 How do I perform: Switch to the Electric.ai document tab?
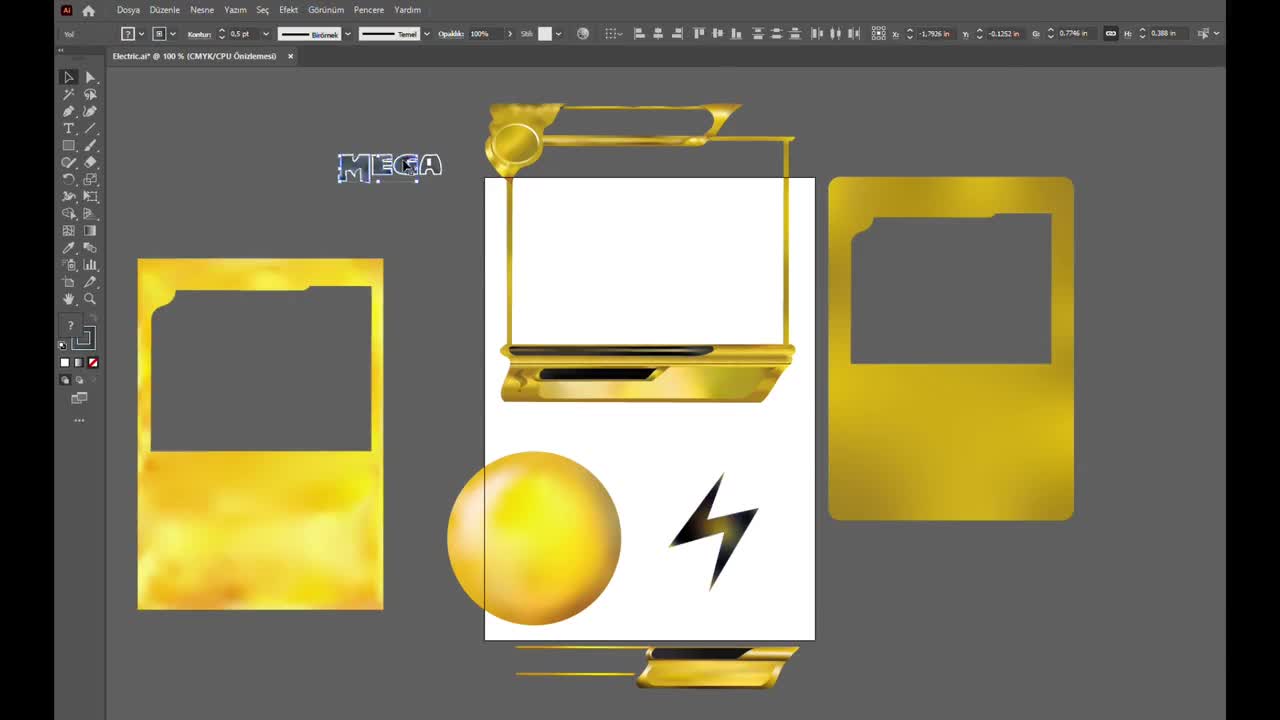[x=194, y=56]
